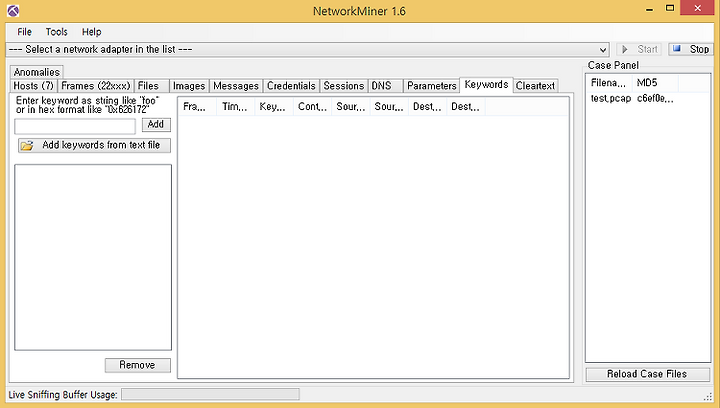The image size is (720, 408).
Task: Focus the keyword input field
Action: (x=75, y=126)
